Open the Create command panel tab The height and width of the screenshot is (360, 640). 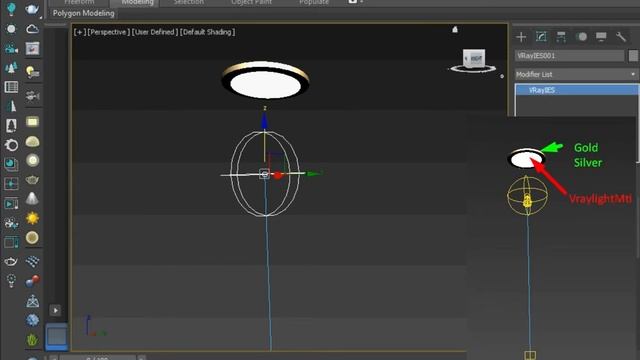(521, 37)
